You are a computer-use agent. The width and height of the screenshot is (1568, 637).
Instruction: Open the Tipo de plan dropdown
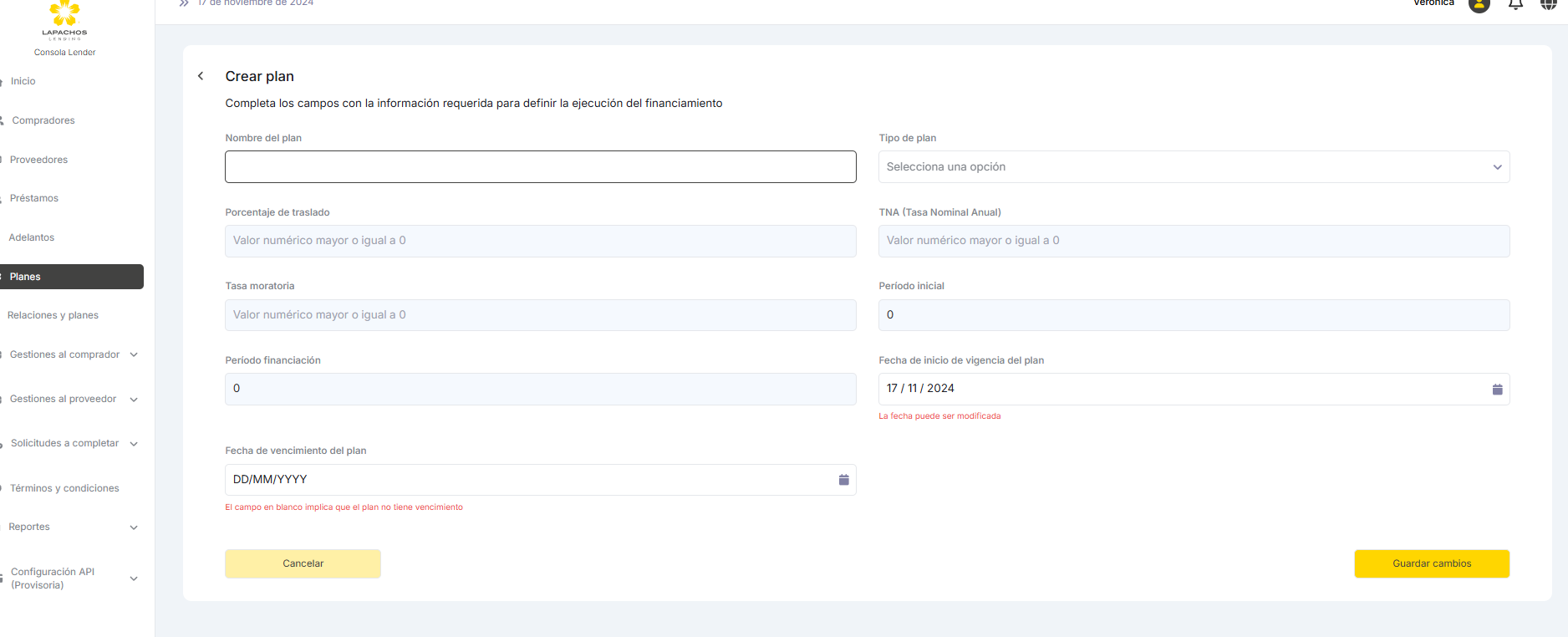click(1193, 167)
